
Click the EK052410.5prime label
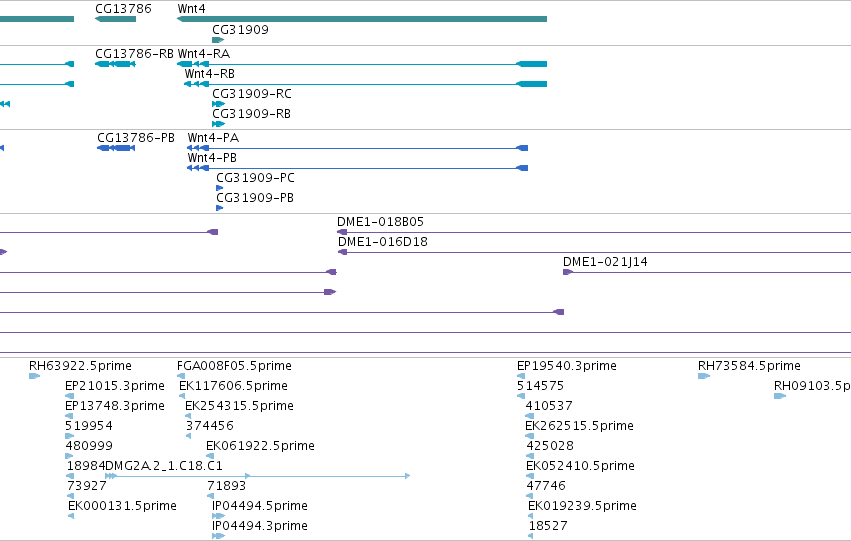point(581,466)
